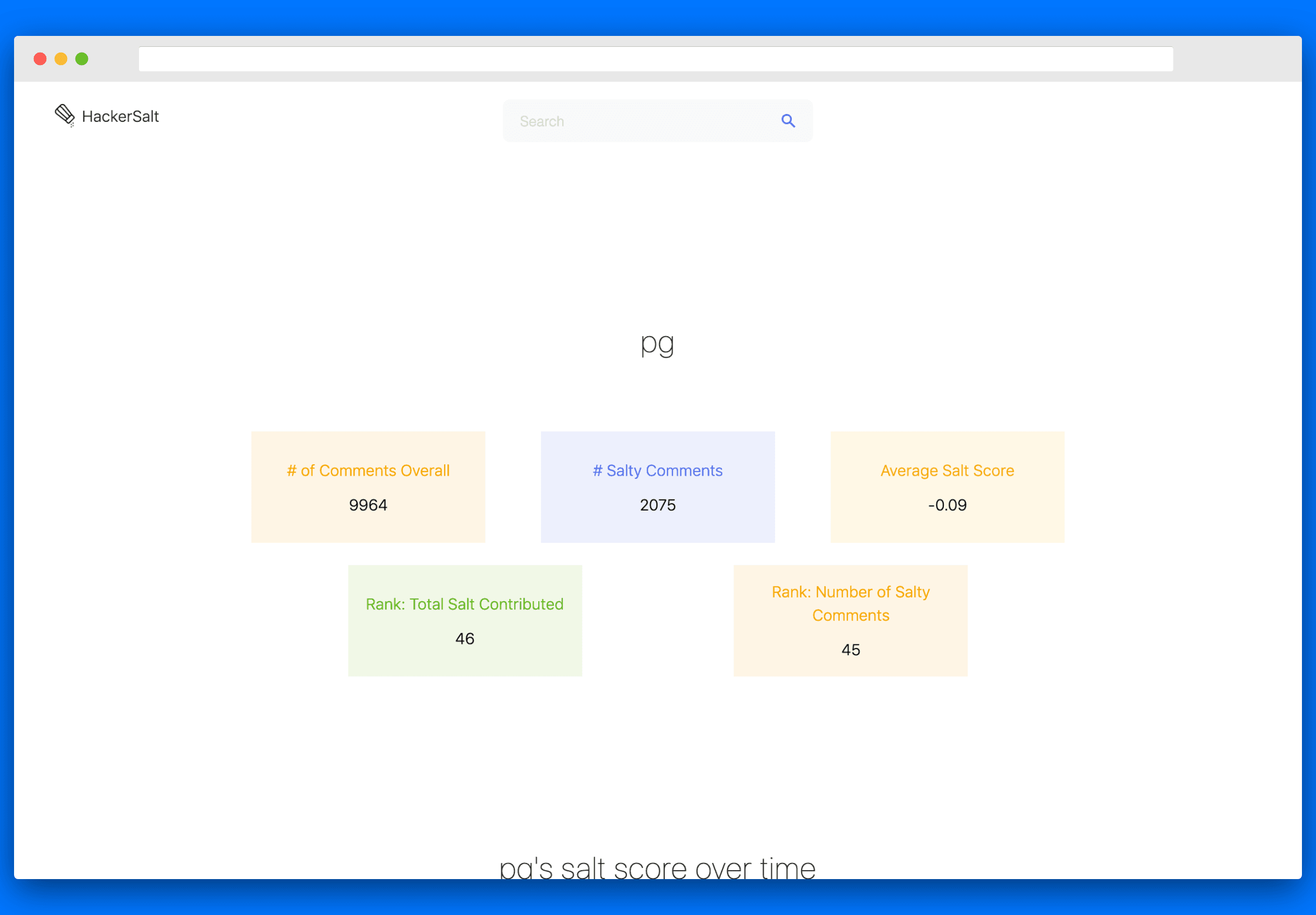Click the -0.09 average score value

tap(947, 505)
